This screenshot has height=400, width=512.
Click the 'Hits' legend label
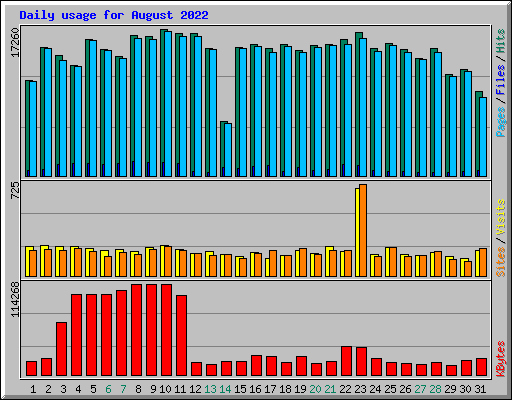pos(501,41)
